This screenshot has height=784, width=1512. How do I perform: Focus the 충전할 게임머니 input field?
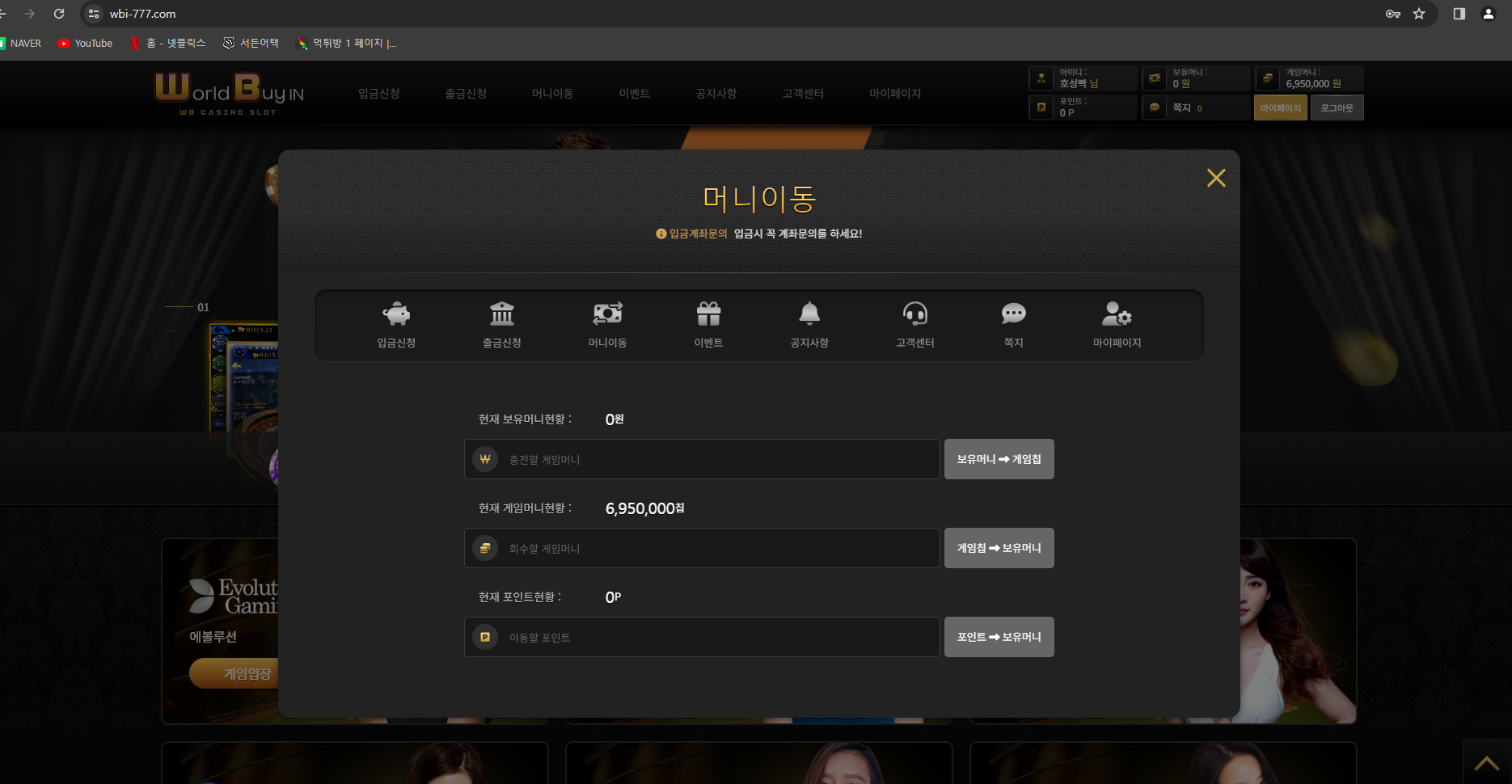[x=720, y=460]
